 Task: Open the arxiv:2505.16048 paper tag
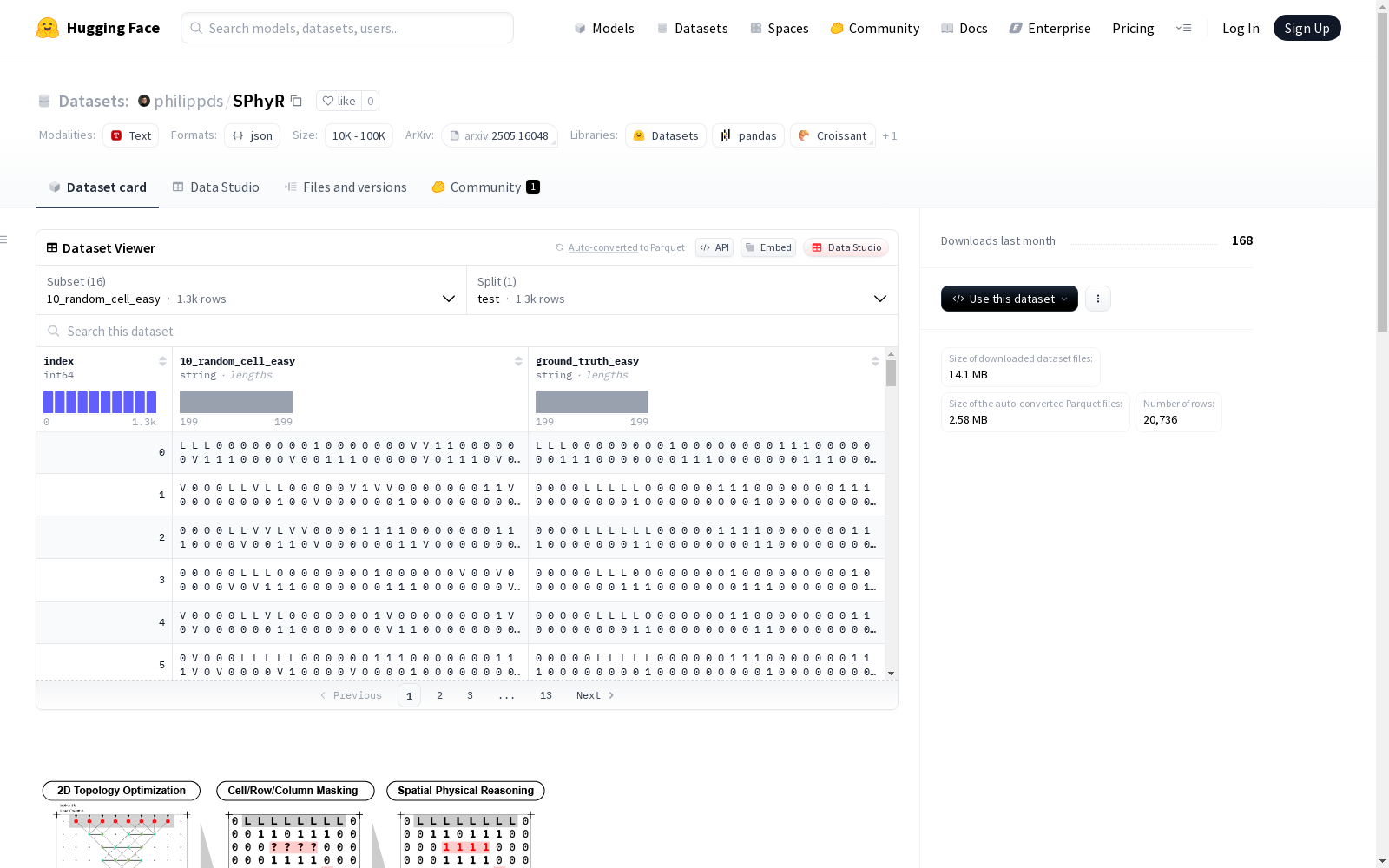click(499, 135)
